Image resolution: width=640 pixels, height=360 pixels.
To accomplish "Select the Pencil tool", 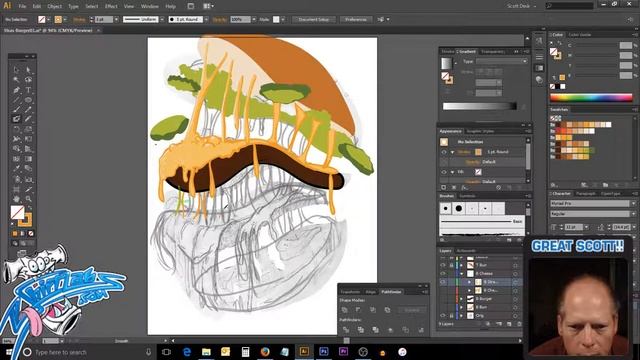I will point(28,109).
